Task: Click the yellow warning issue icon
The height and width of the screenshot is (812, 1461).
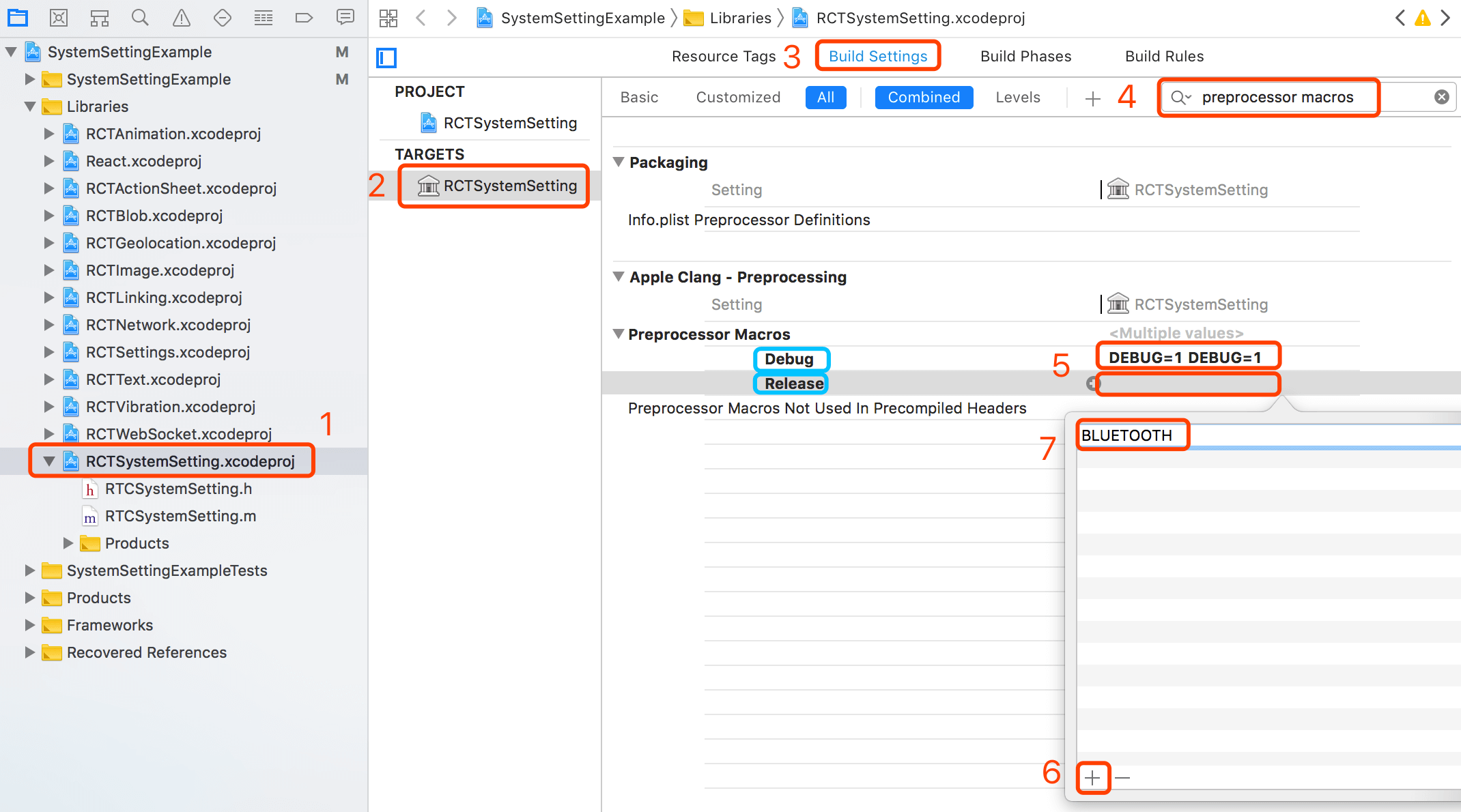Action: pyautogui.click(x=1422, y=18)
